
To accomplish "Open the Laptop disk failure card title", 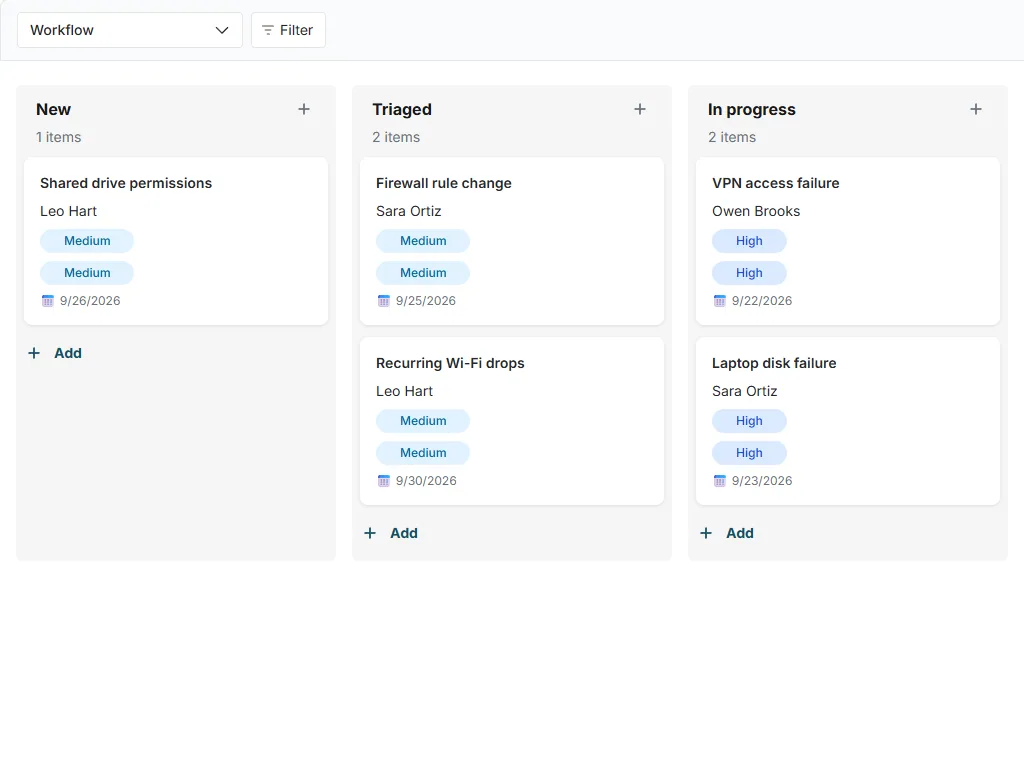I will 774,363.
